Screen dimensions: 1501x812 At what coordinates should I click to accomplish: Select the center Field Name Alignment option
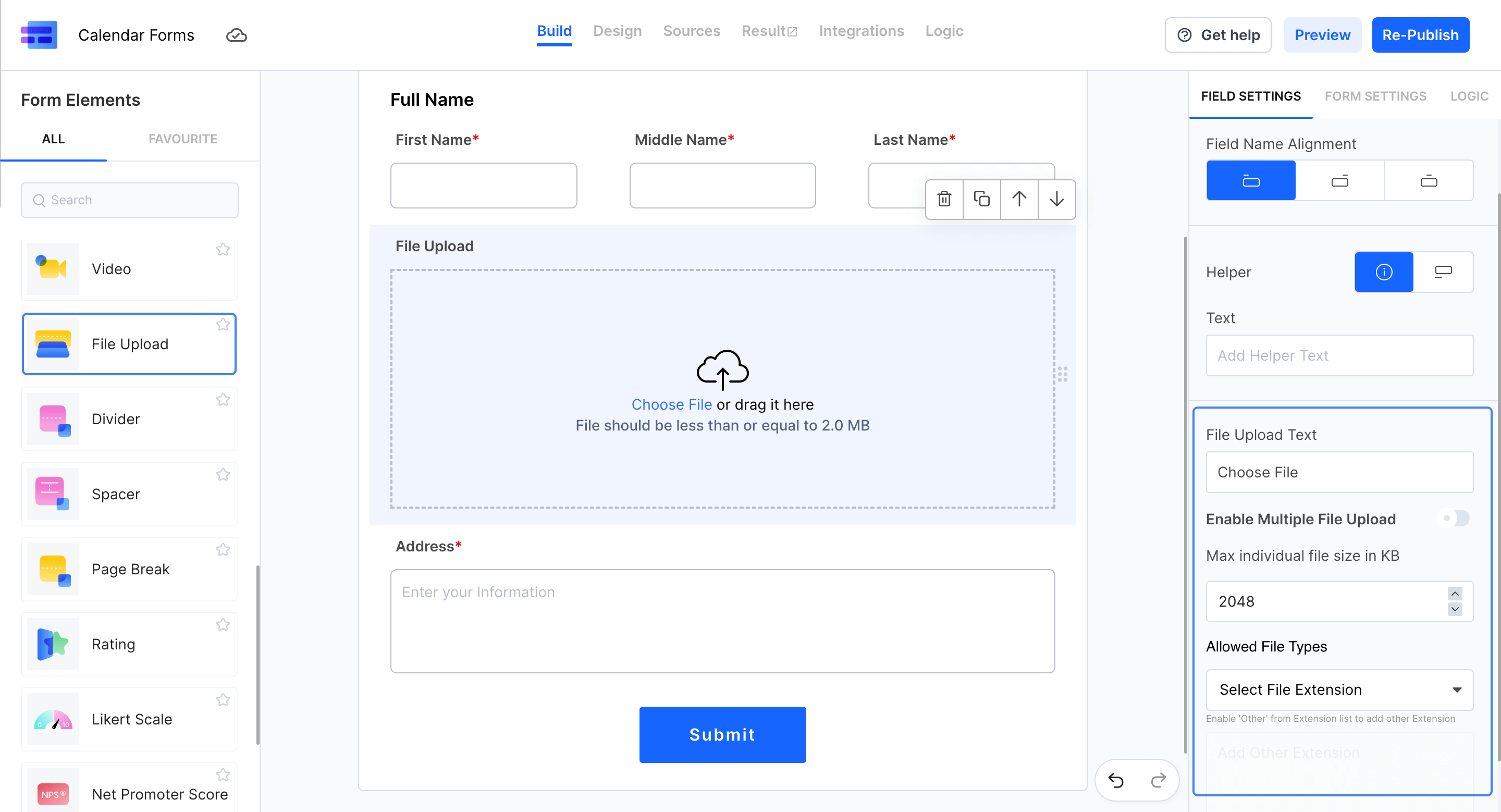pos(1340,180)
